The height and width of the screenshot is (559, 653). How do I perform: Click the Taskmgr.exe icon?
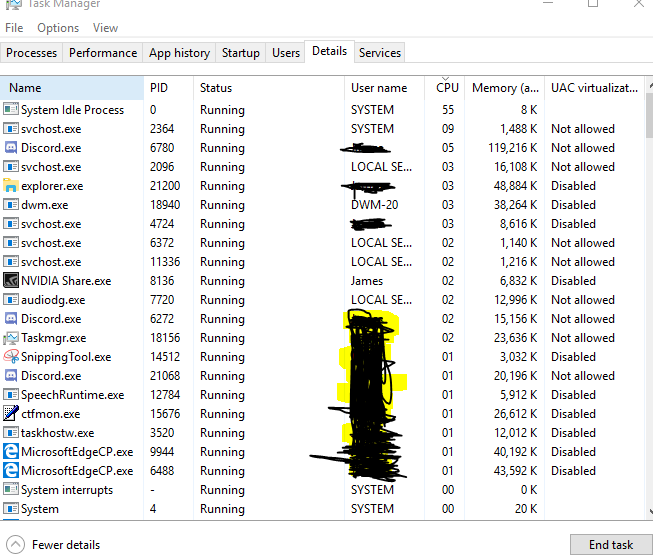pos(11,338)
